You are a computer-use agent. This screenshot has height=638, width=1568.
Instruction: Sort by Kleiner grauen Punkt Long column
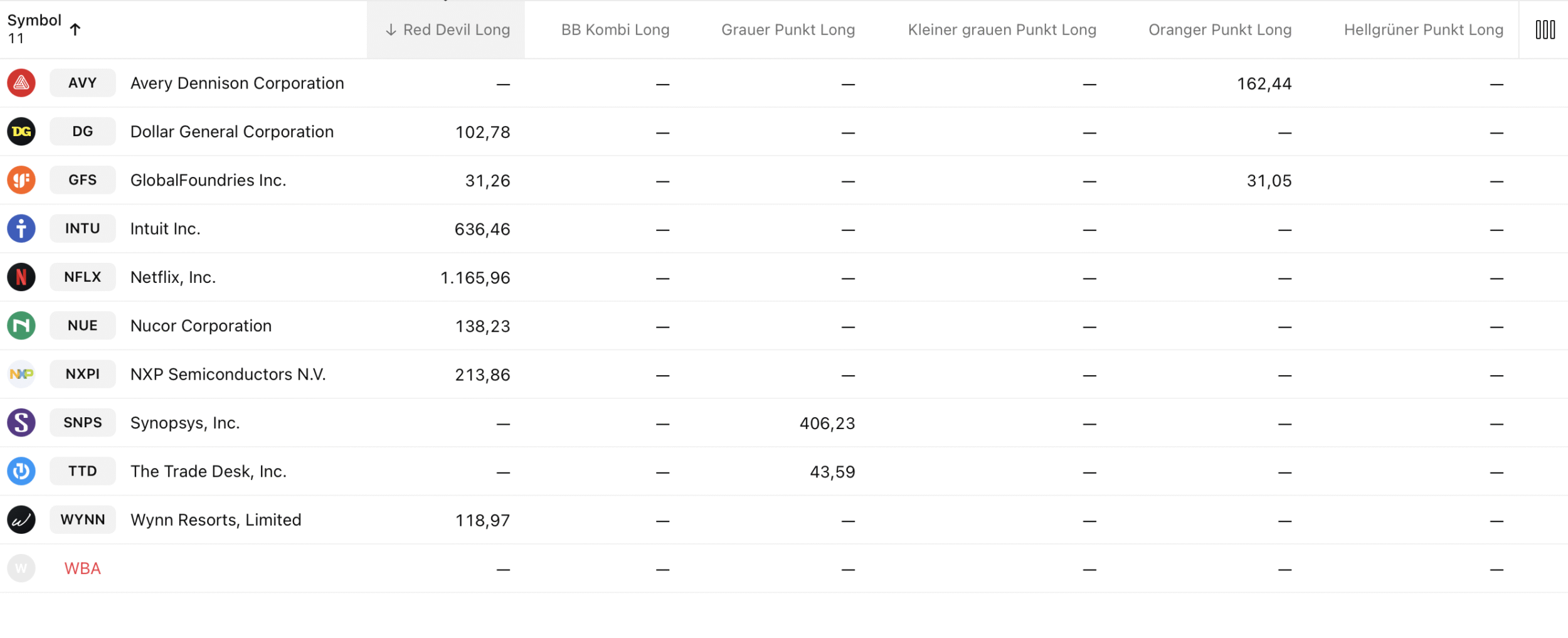tap(1002, 29)
